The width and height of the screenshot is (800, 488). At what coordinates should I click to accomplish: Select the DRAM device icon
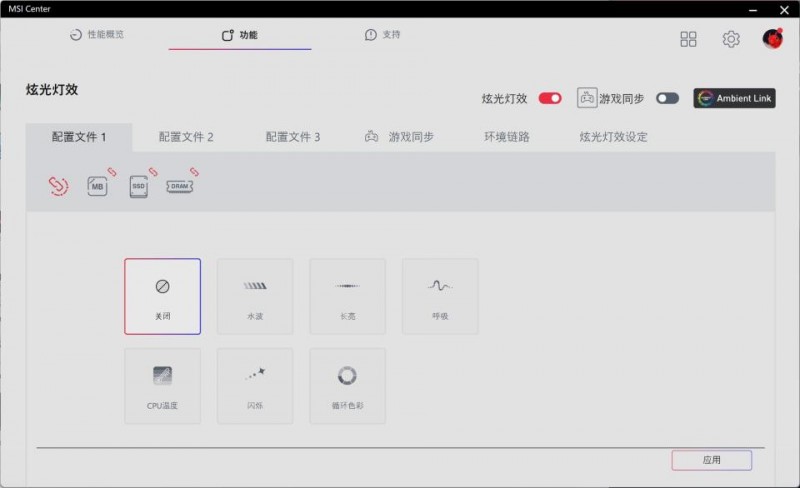click(x=180, y=186)
